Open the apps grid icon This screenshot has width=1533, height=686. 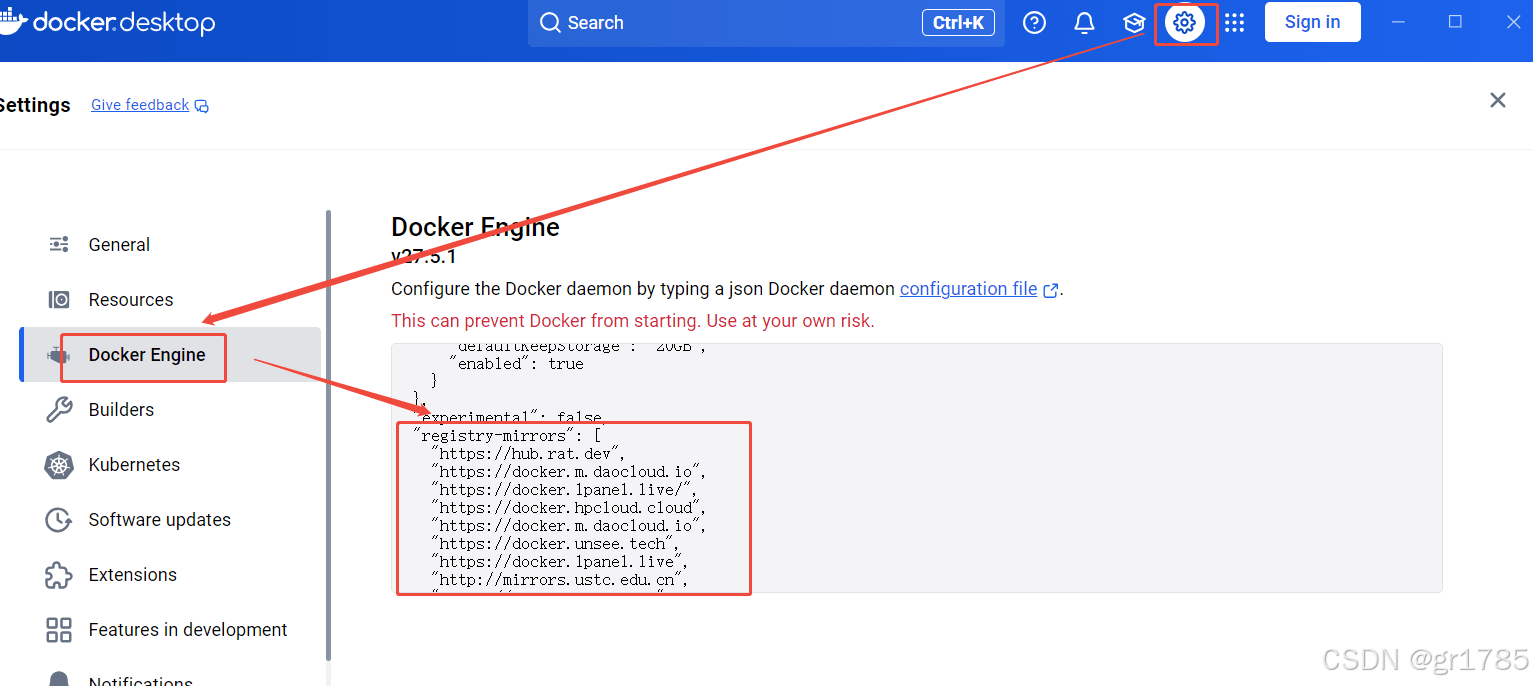point(1235,23)
